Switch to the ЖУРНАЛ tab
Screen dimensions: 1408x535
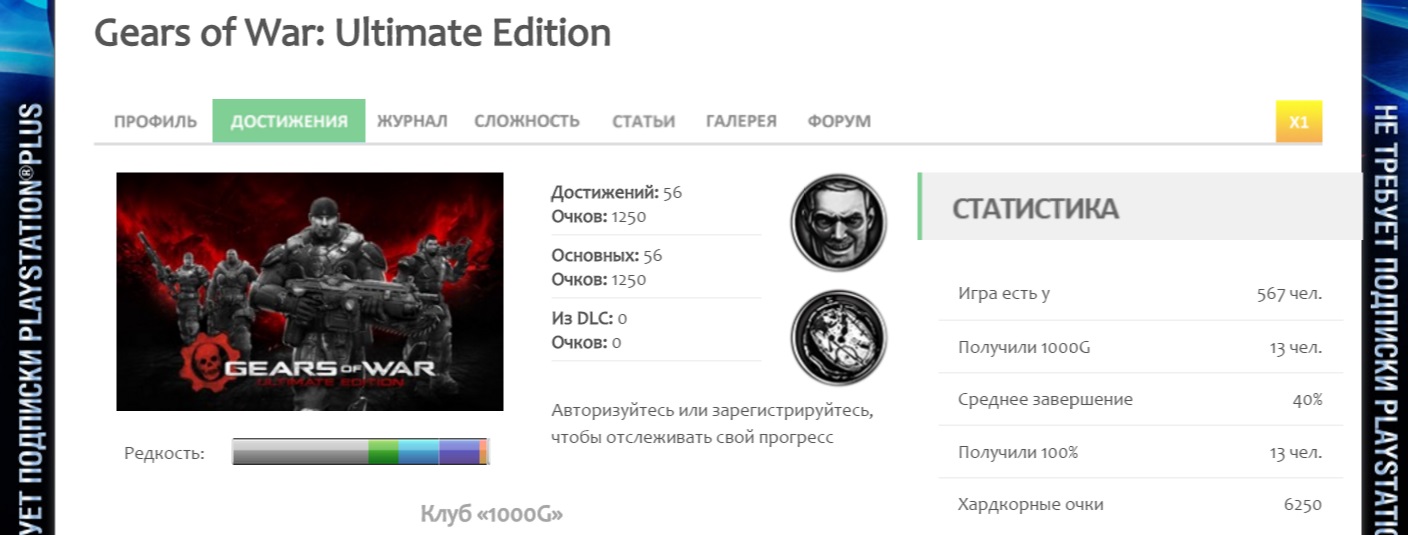click(x=412, y=121)
